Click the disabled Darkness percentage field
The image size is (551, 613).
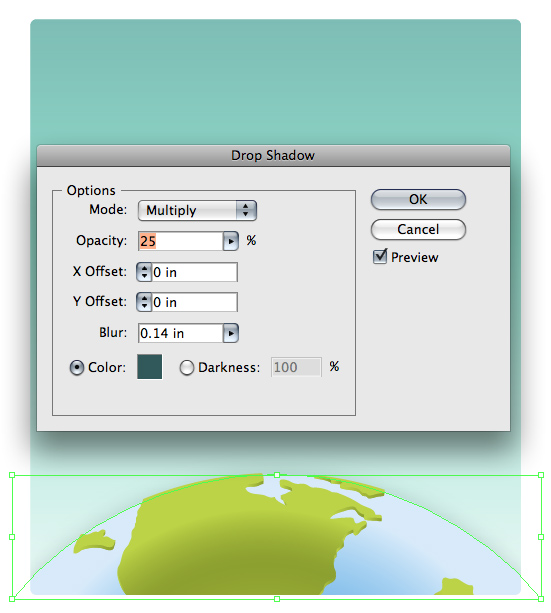296,367
